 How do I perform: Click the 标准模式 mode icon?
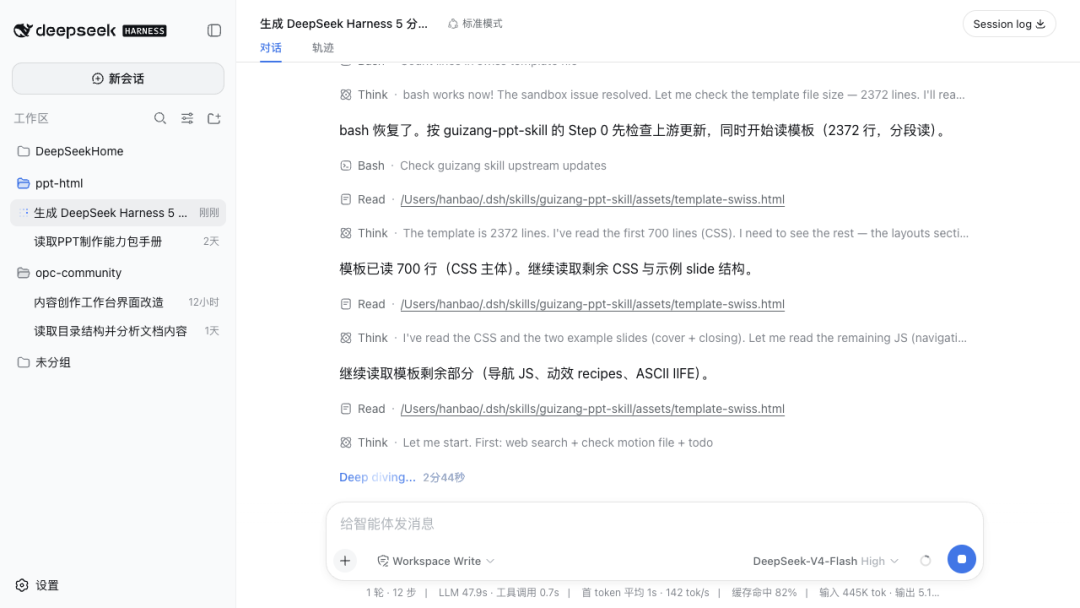(x=453, y=23)
